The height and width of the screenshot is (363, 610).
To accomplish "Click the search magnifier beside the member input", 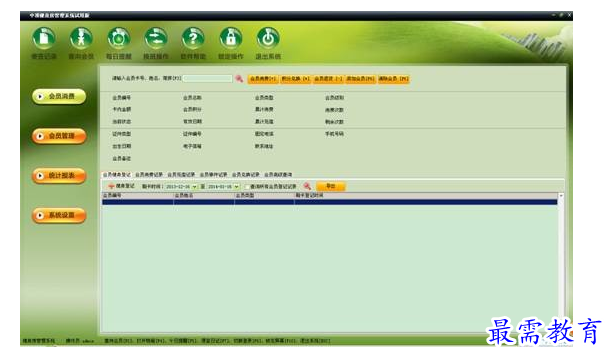I will coord(239,79).
